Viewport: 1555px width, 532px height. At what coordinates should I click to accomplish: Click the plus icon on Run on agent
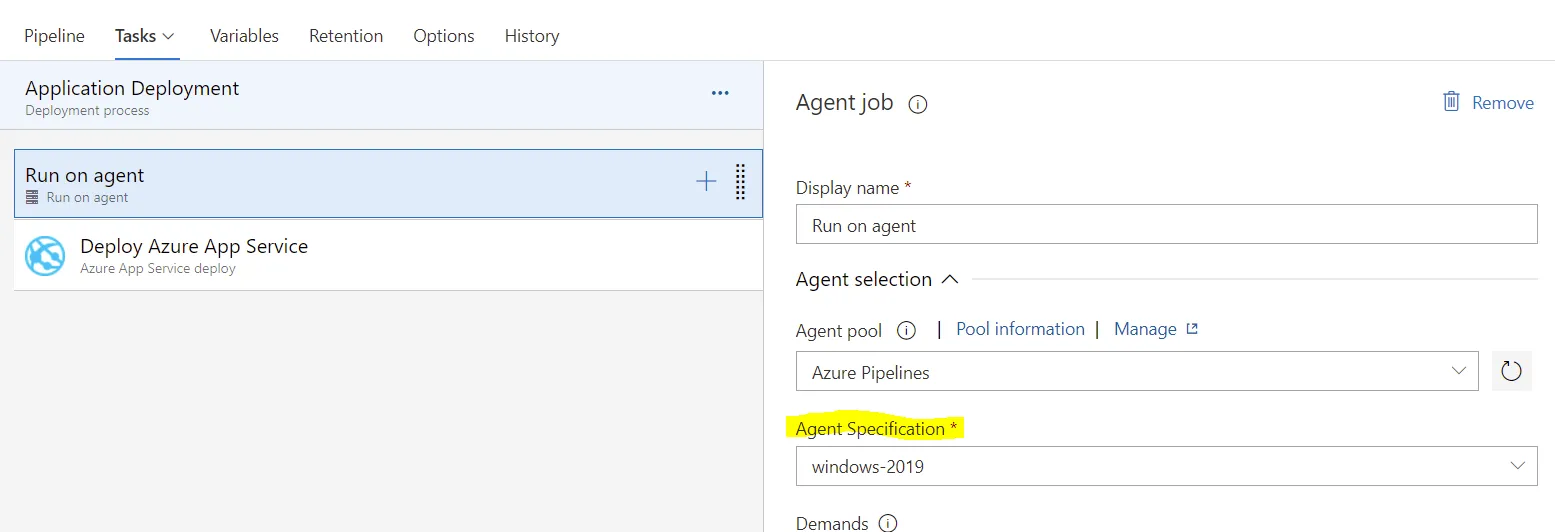[x=706, y=181]
